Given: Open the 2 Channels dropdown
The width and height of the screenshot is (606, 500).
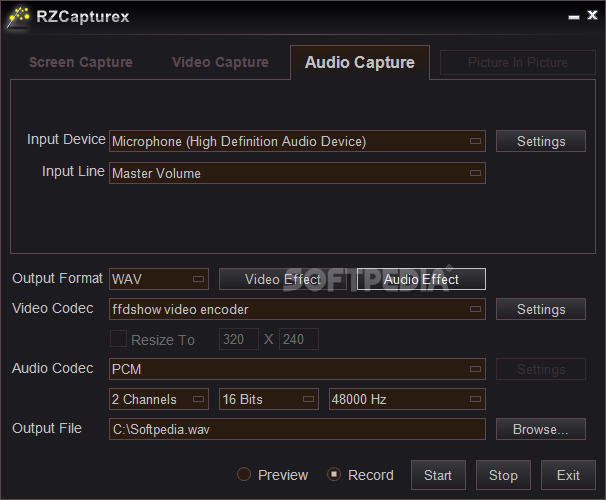Looking at the screenshot, I should 159,399.
